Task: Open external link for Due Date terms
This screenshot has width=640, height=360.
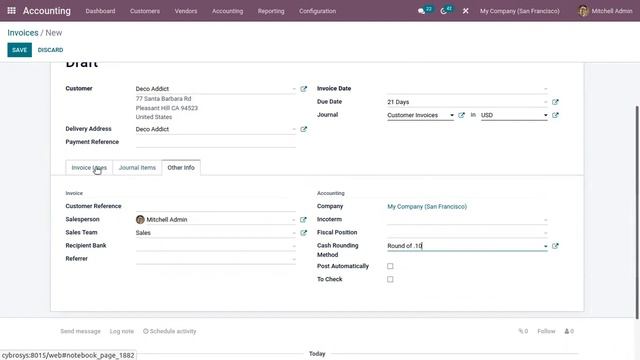Action: click(x=555, y=102)
